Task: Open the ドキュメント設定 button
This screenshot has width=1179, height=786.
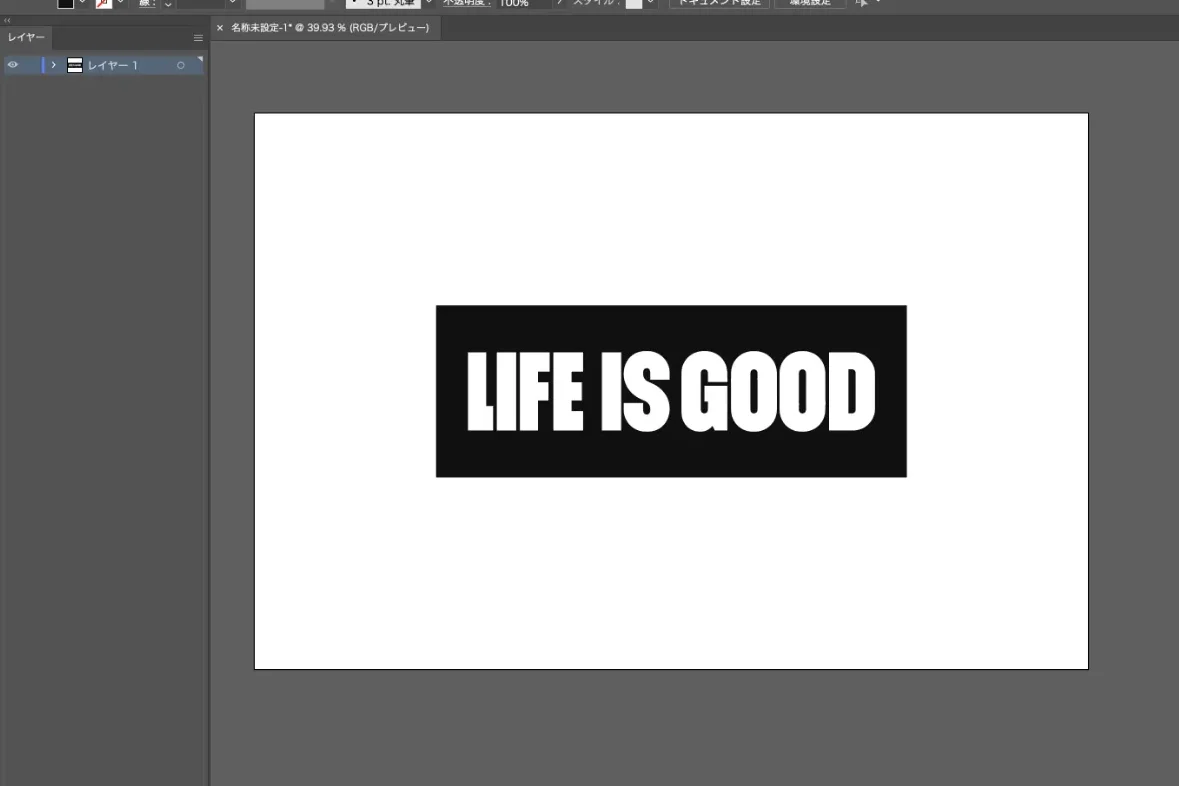Action: point(719,2)
